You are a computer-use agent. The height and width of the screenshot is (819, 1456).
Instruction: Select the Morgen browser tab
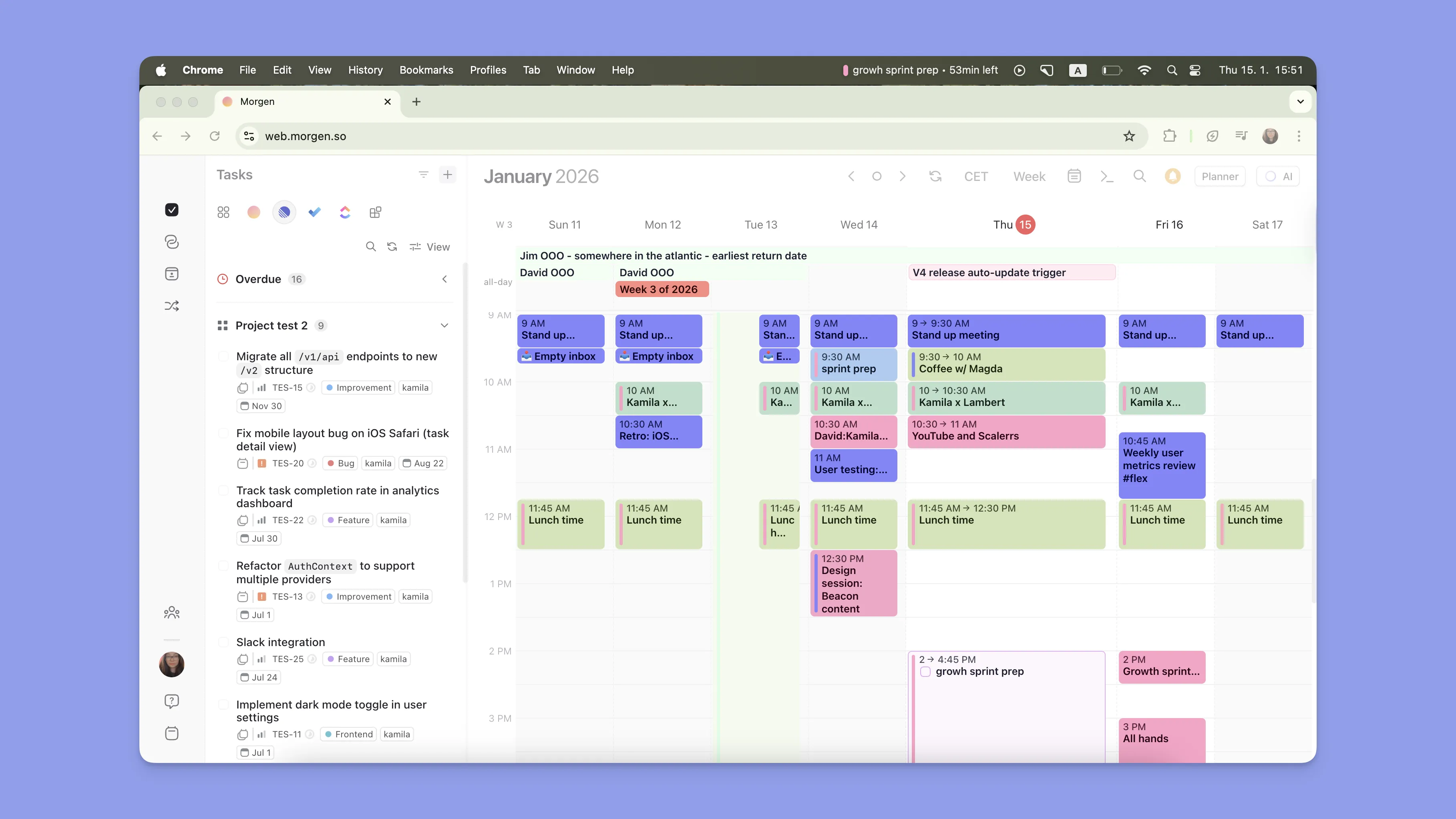click(308, 102)
